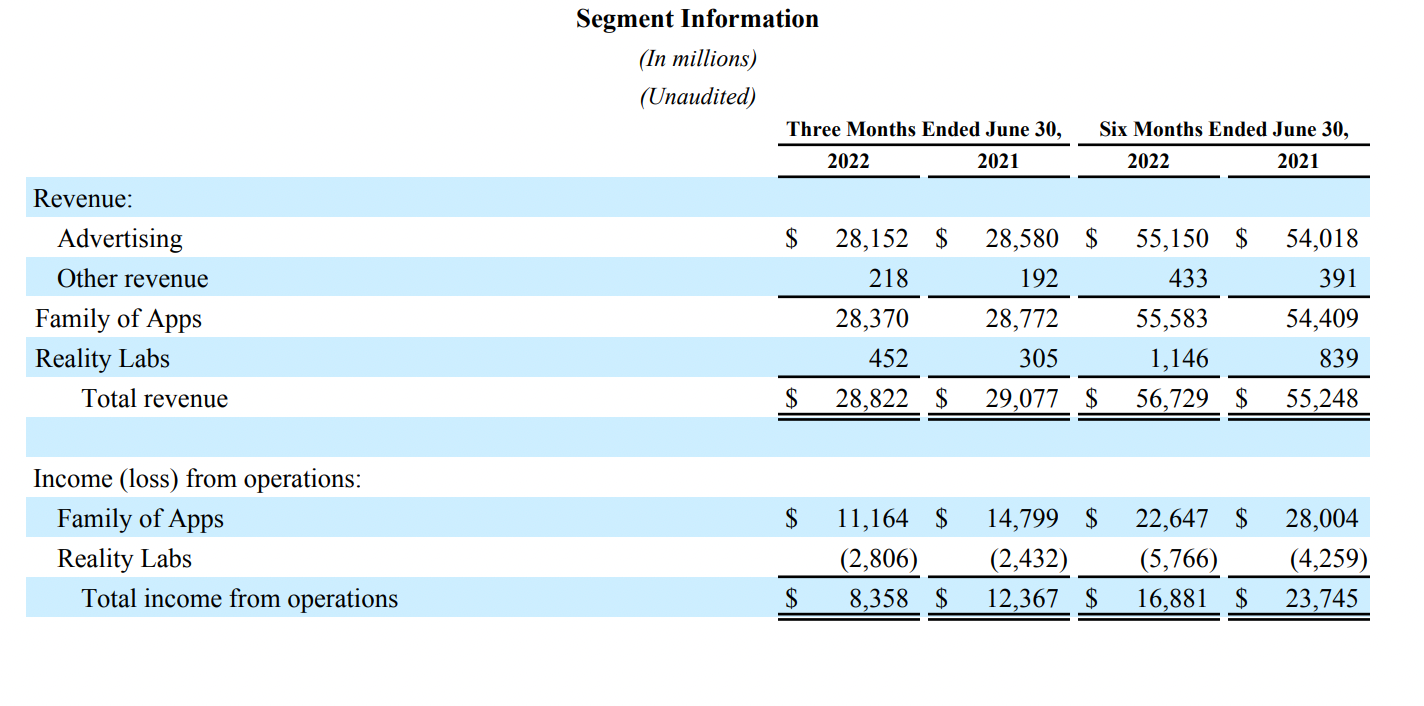Image resolution: width=1424 pixels, height=706 pixels.
Task: Click Advertising value 28,580
Action: [x=1022, y=239]
